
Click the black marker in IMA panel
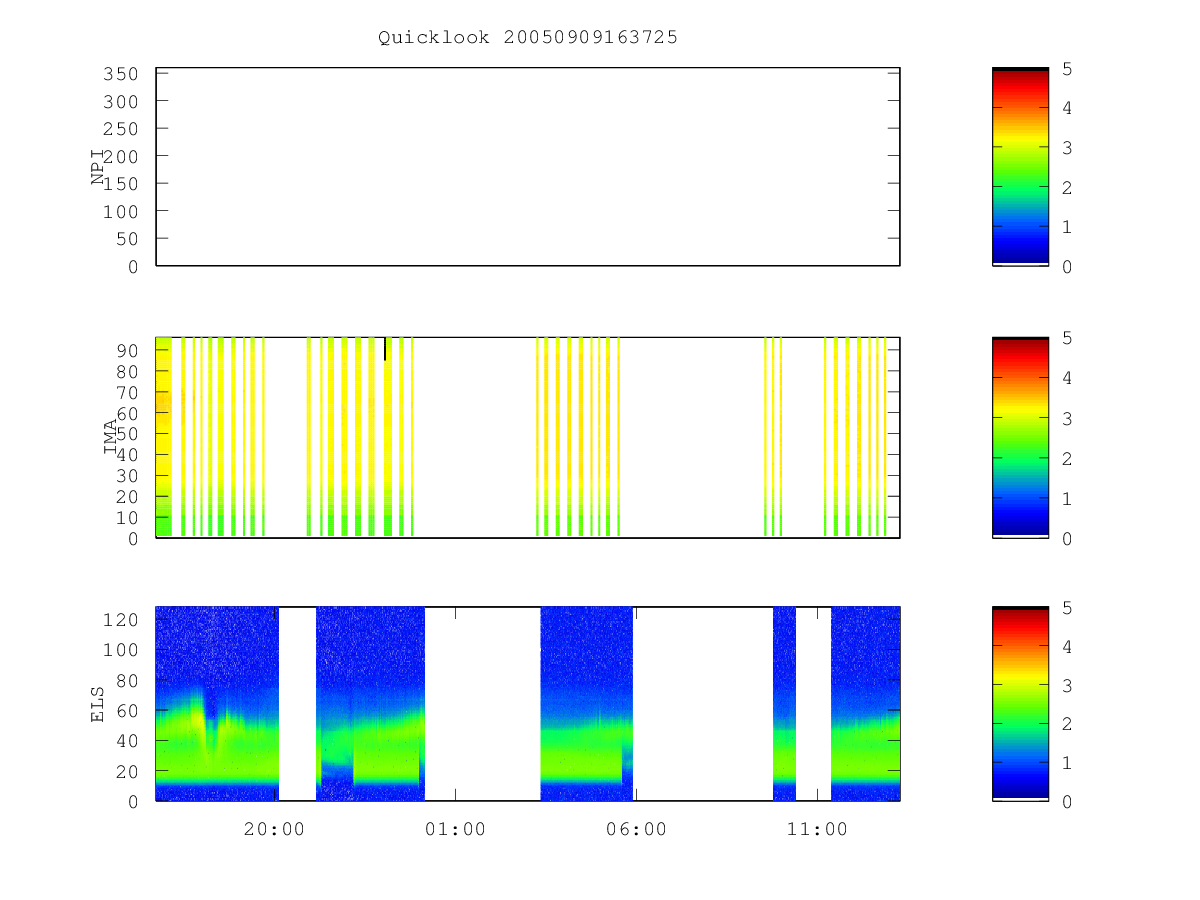pyautogui.click(x=385, y=349)
